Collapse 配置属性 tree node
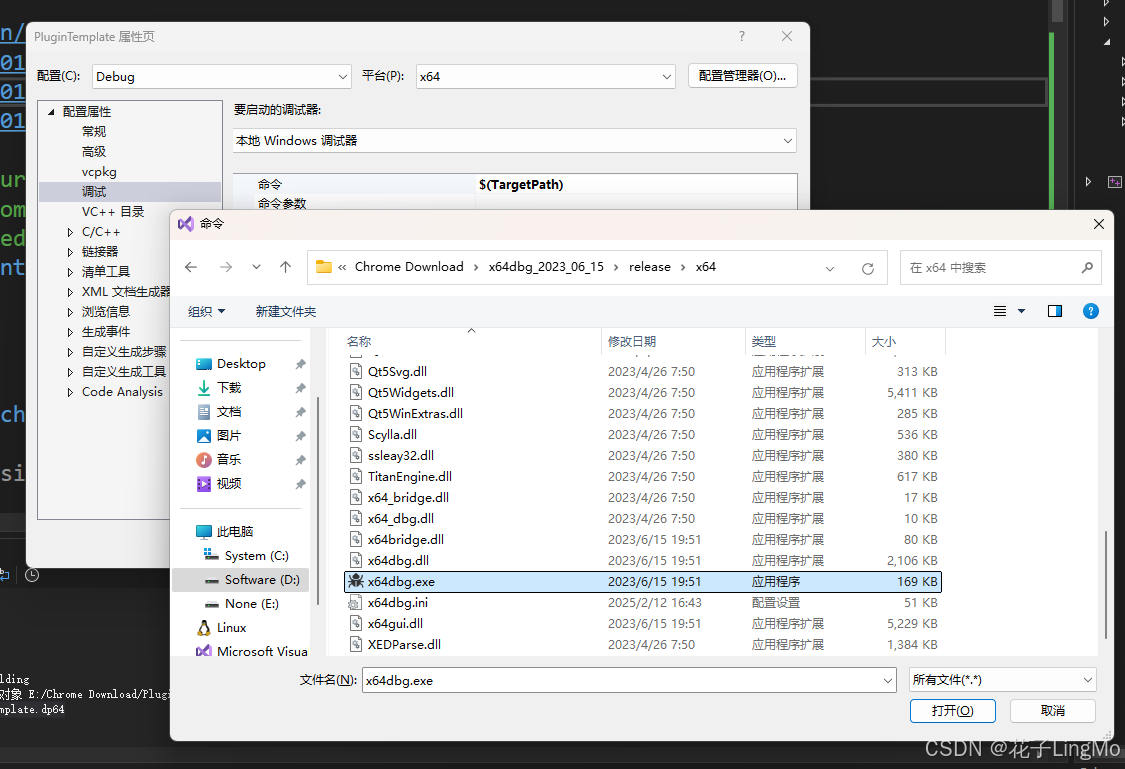The image size is (1125, 769). click(x=51, y=112)
